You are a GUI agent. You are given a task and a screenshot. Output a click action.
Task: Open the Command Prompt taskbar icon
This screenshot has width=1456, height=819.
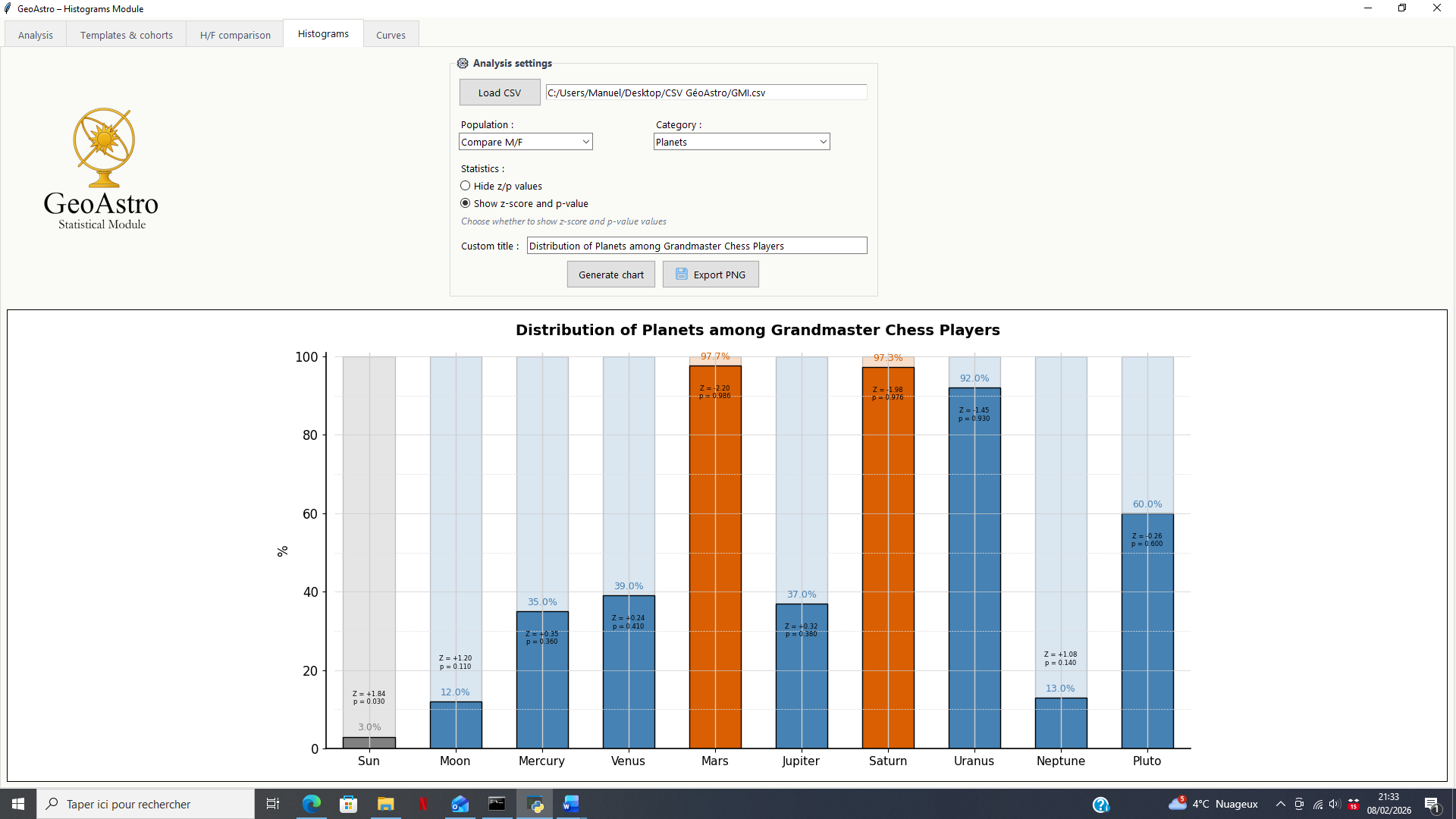(x=497, y=804)
